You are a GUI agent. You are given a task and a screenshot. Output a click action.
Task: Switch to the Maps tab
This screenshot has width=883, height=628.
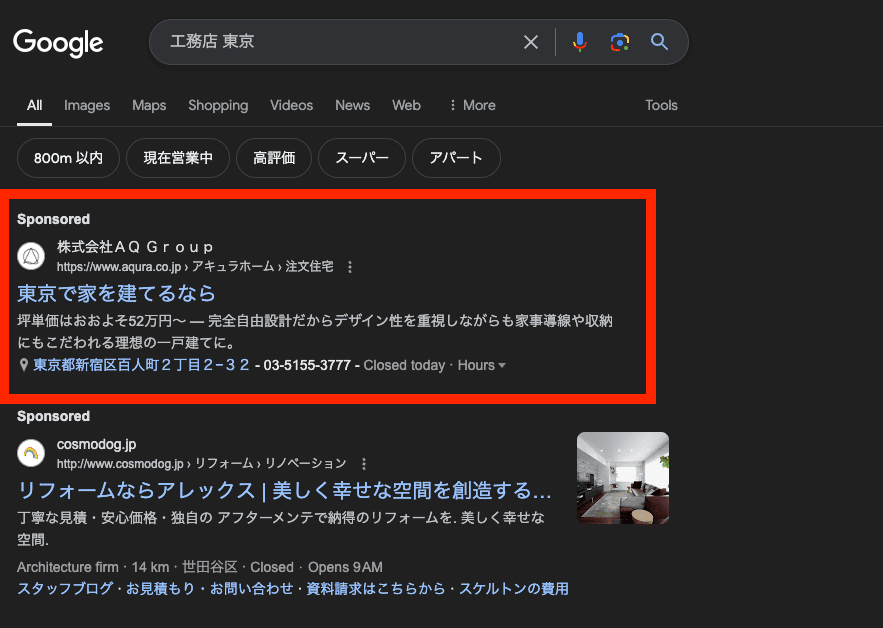point(149,105)
